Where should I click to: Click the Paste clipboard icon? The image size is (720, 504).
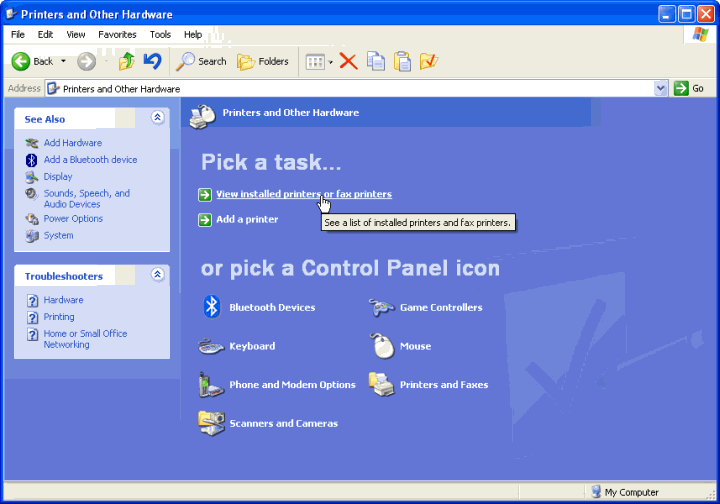click(x=402, y=62)
